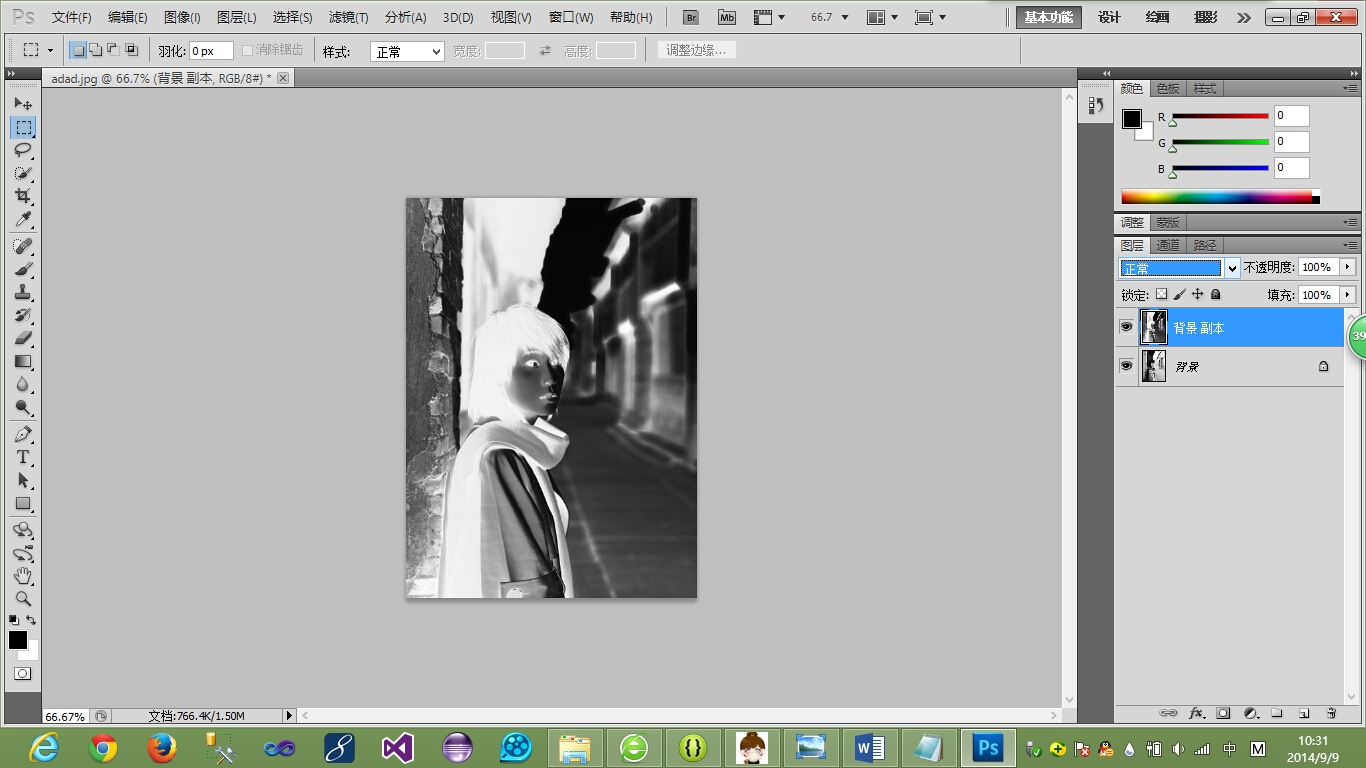Image resolution: width=1366 pixels, height=768 pixels.
Task: Select the Gradient tool
Action: tap(23, 361)
